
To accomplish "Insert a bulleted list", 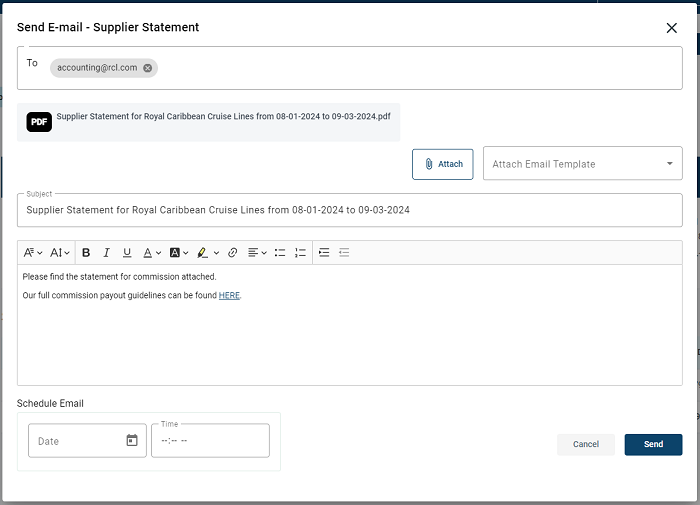I will [x=280, y=253].
